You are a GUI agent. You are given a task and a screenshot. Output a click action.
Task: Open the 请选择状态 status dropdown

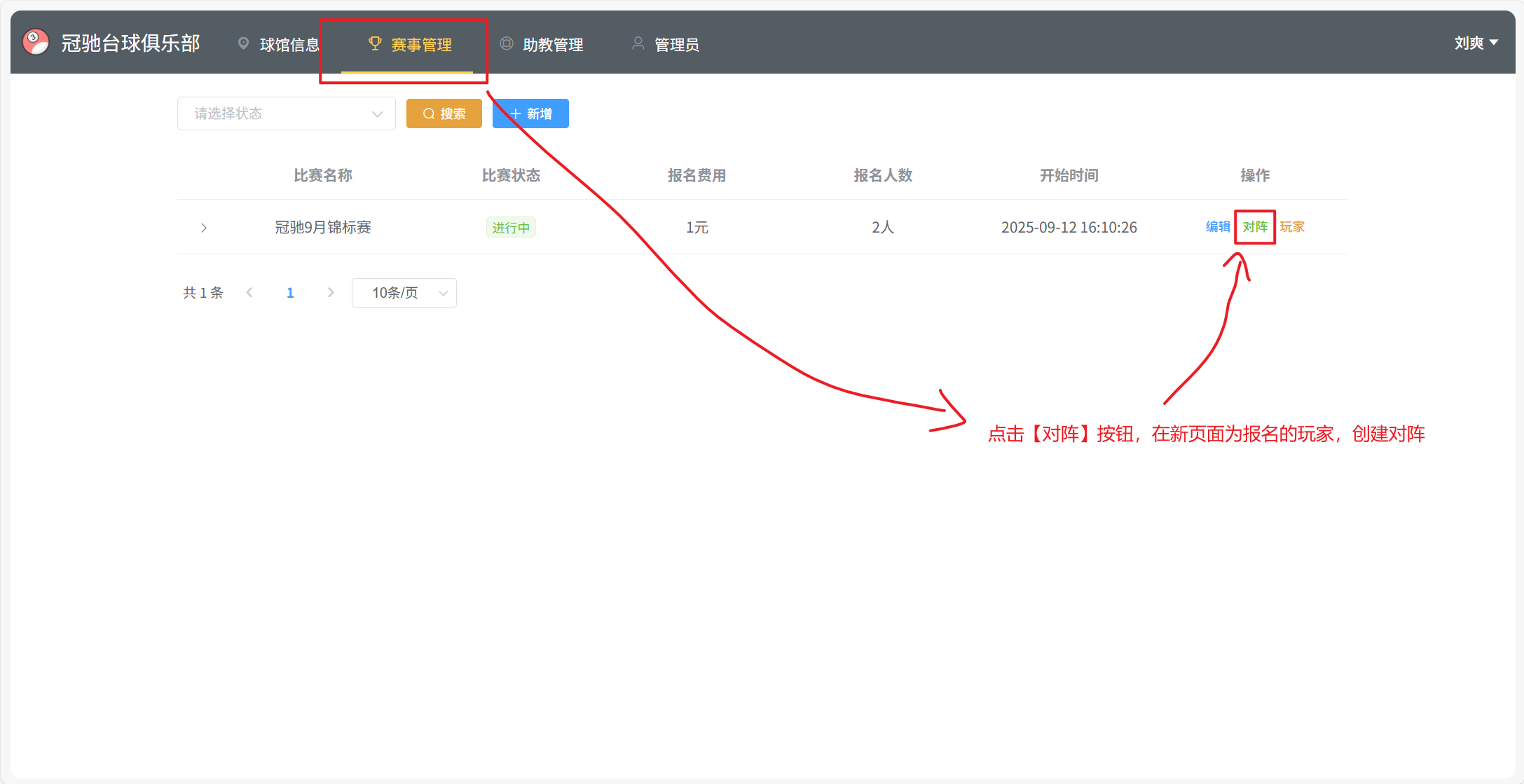[286, 114]
